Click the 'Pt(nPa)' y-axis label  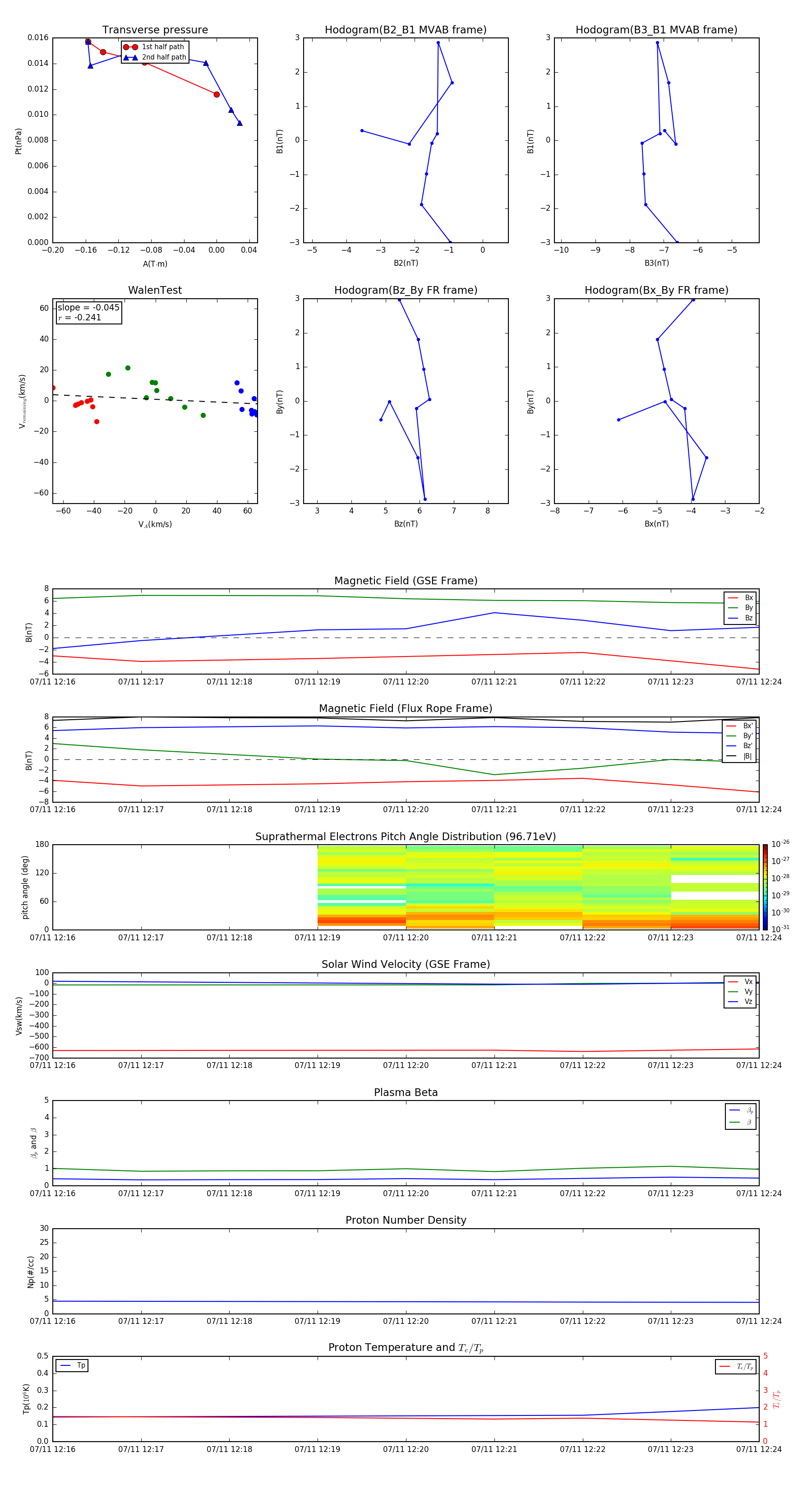point(18,141)
